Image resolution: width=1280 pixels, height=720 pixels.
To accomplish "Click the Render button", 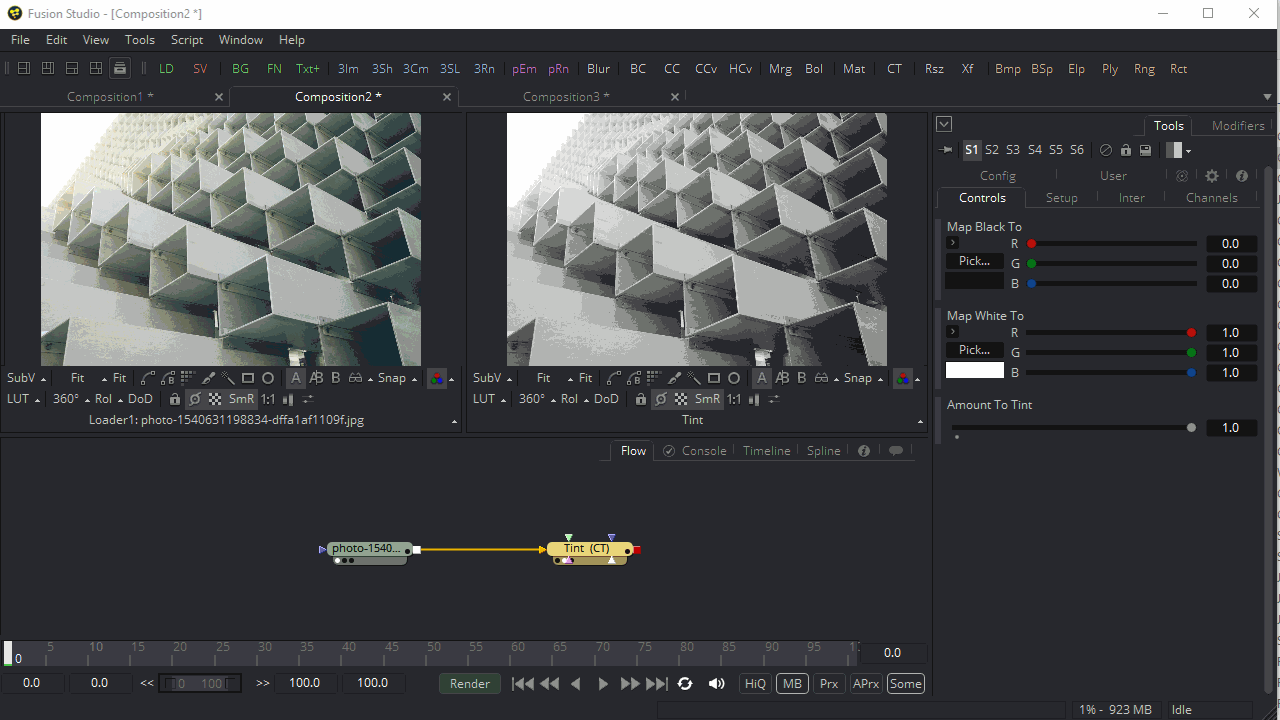I will [469, 684].
